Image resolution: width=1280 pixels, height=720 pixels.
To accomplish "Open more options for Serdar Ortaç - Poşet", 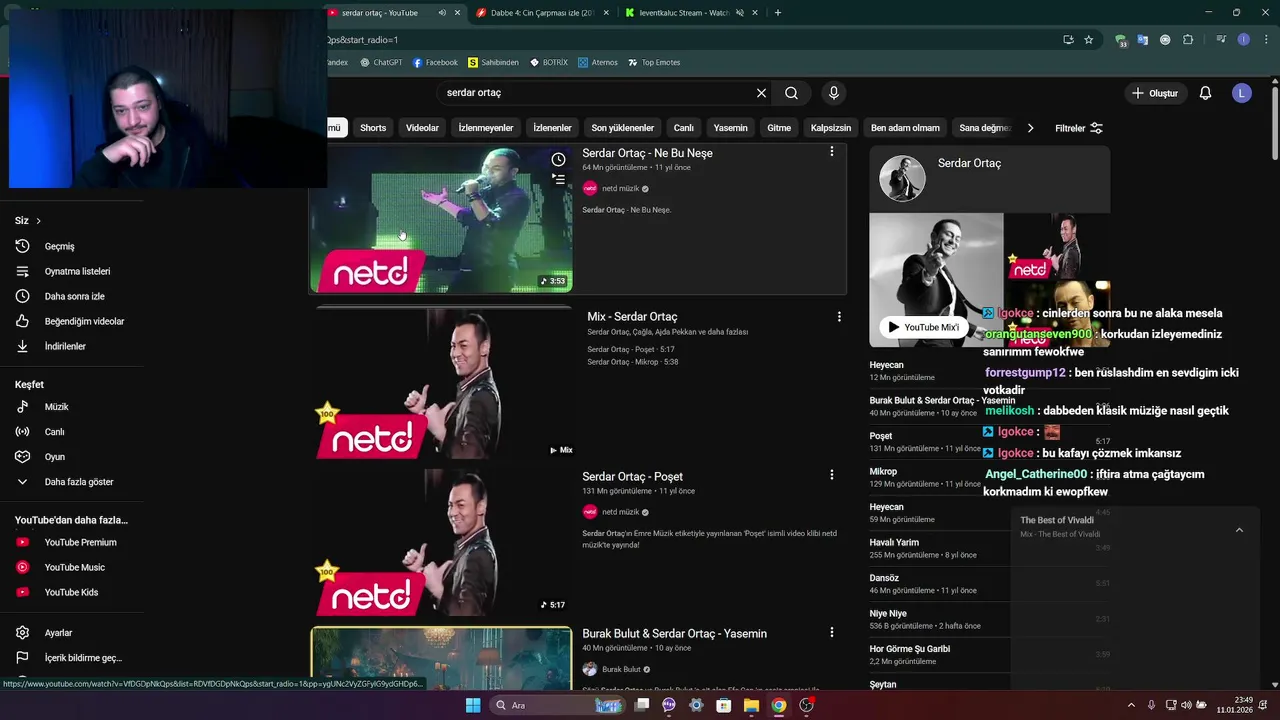I will 831,475.
